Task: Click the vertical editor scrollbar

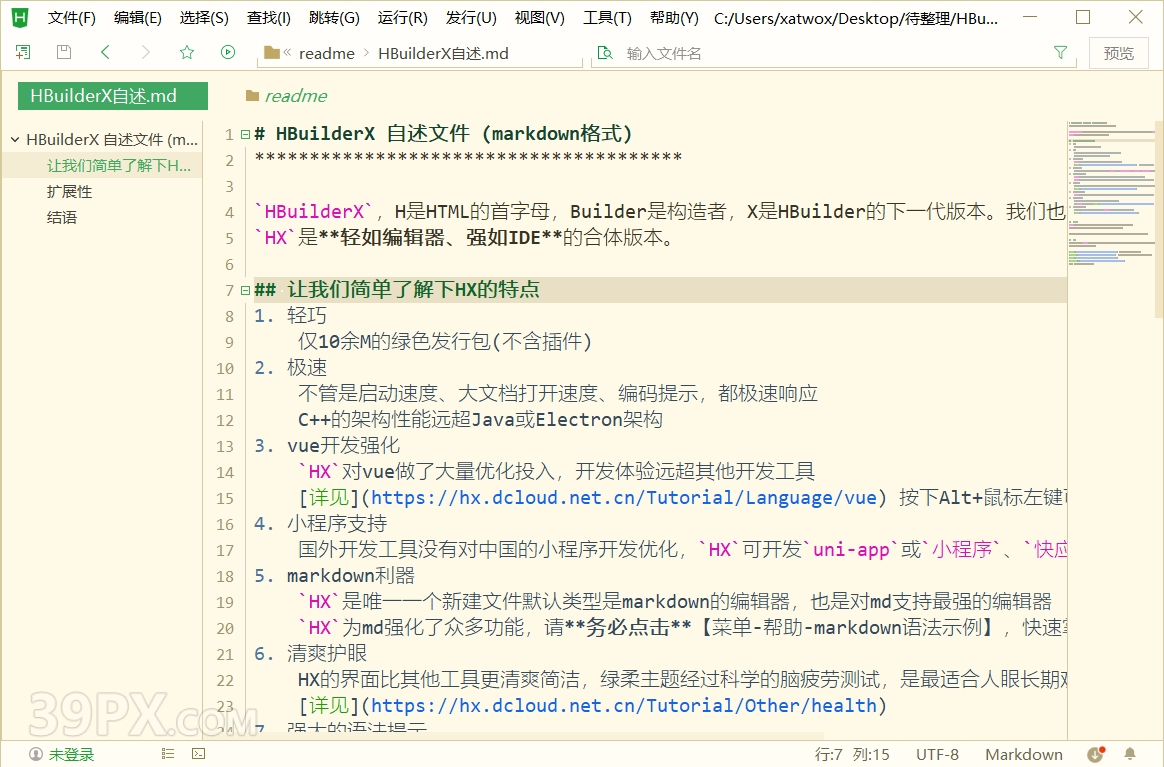Action: (1159, 219)
